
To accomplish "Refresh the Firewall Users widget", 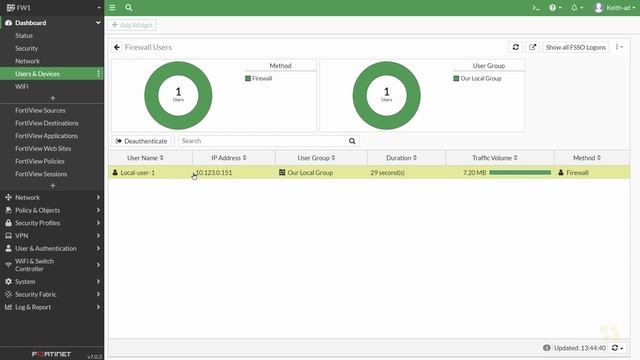I will [x=516, y=47].
